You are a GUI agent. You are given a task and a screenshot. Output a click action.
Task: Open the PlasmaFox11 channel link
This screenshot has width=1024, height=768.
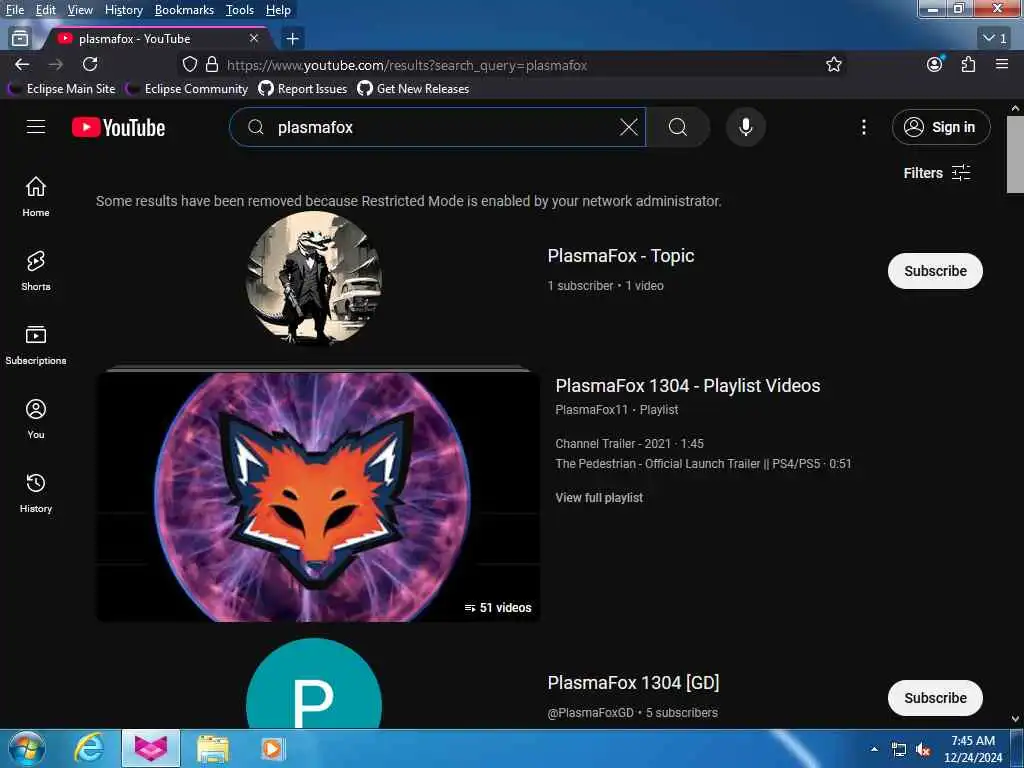[x=591, y=410]
